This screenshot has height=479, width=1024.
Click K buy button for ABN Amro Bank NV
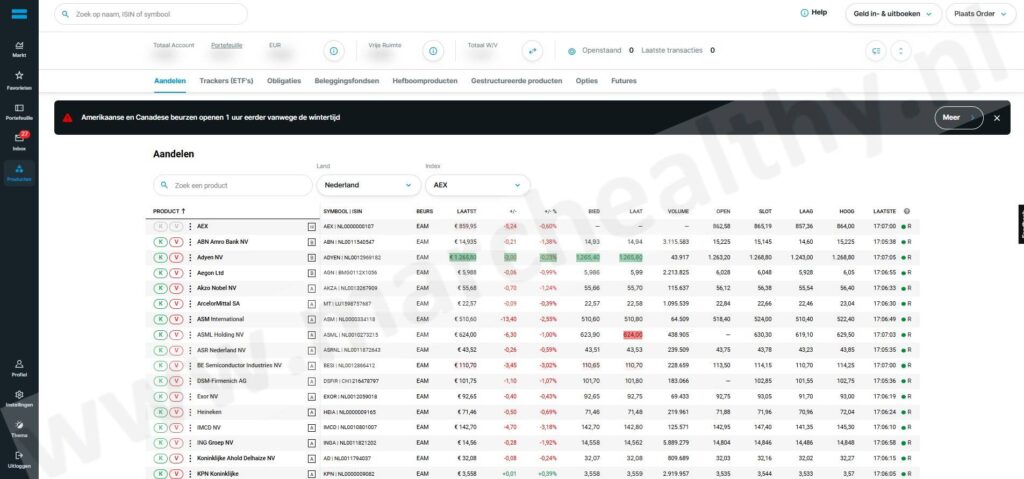(x=160, y=242)
